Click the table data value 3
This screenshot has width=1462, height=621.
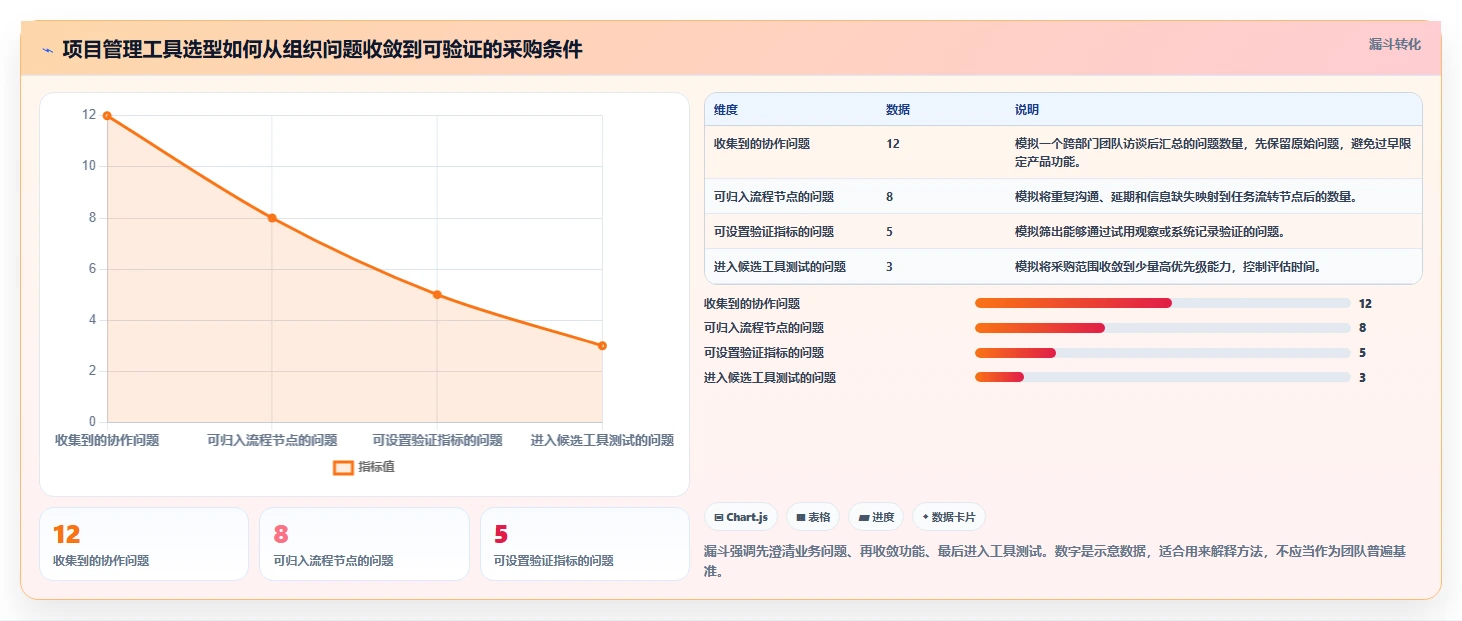(890, 267)
